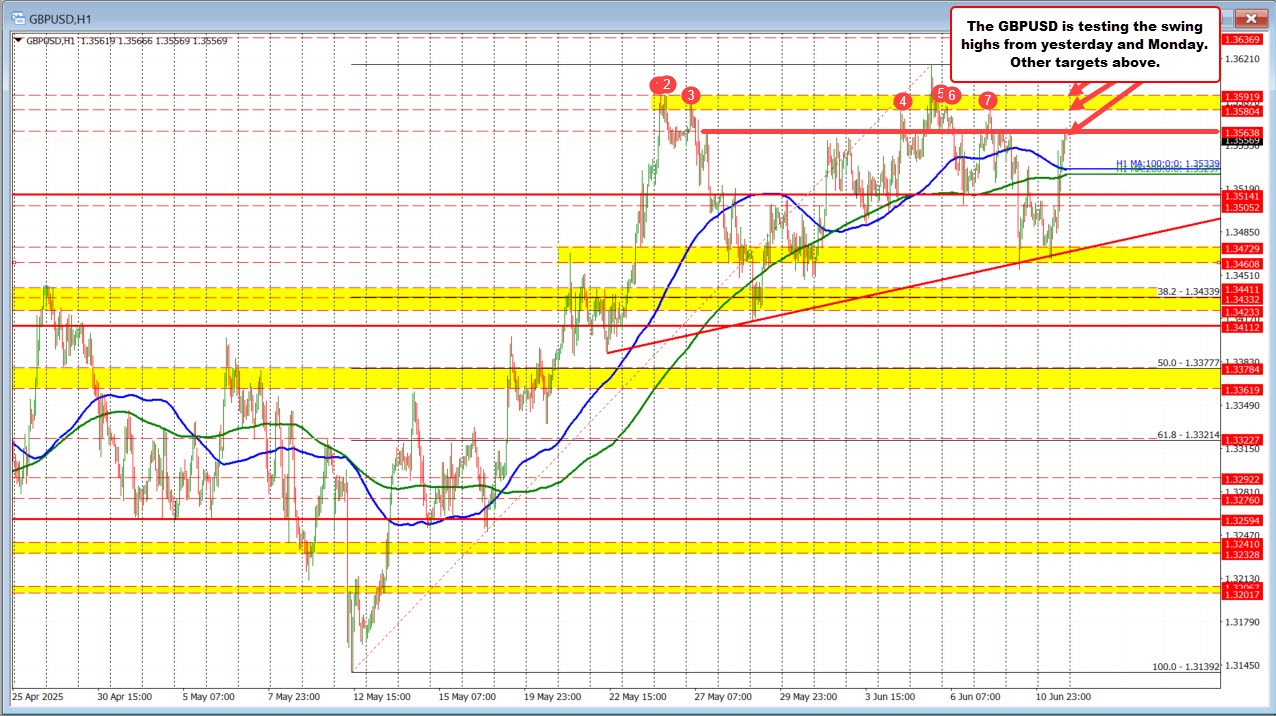Click the numbered marker 4 circle
This screenshot has height=716, width=1276.
tap(905, 101)
